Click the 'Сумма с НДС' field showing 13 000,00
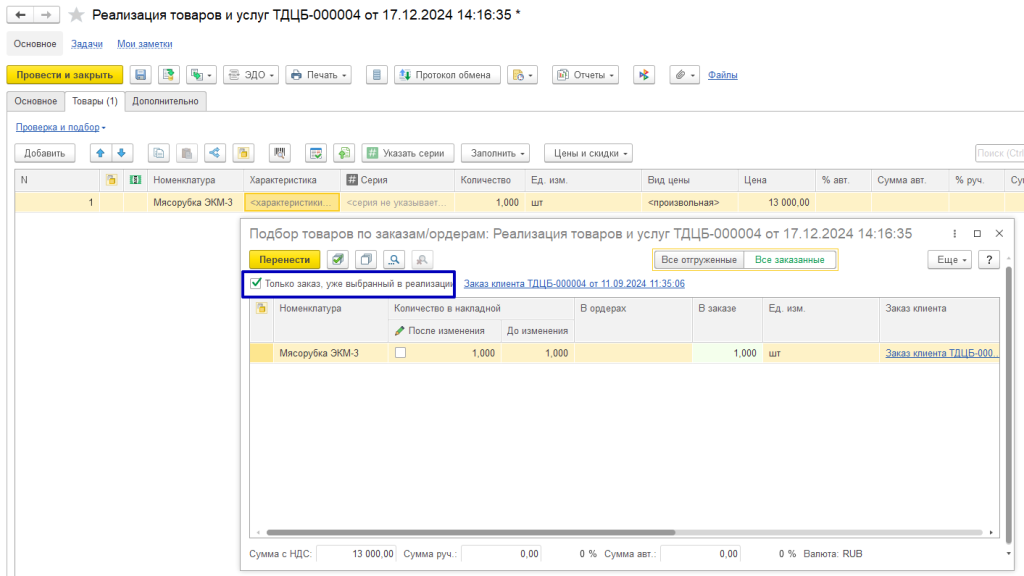1024x576 pixels. [x=357, y=553]
